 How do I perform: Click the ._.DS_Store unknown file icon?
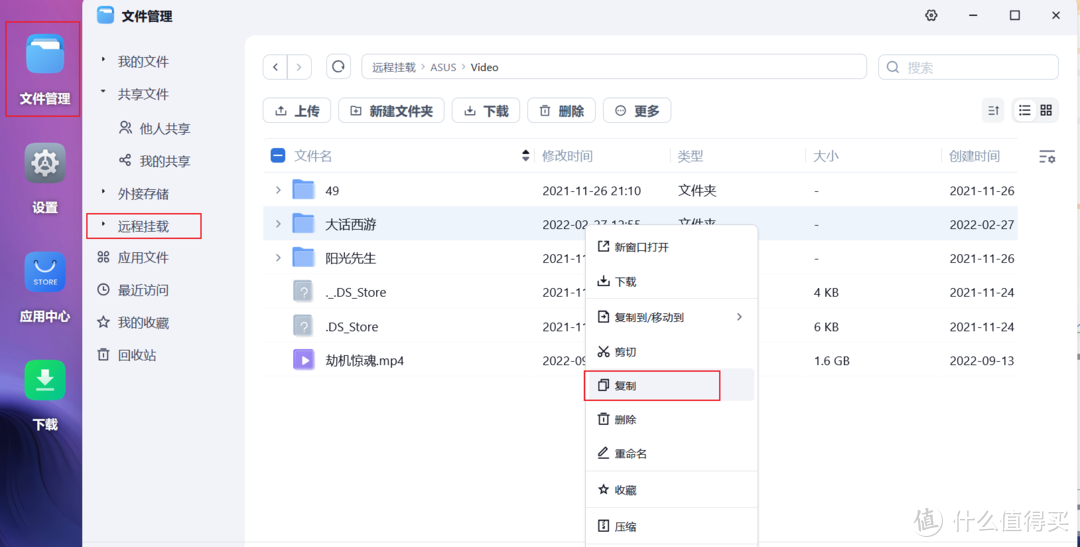point(303,291)
